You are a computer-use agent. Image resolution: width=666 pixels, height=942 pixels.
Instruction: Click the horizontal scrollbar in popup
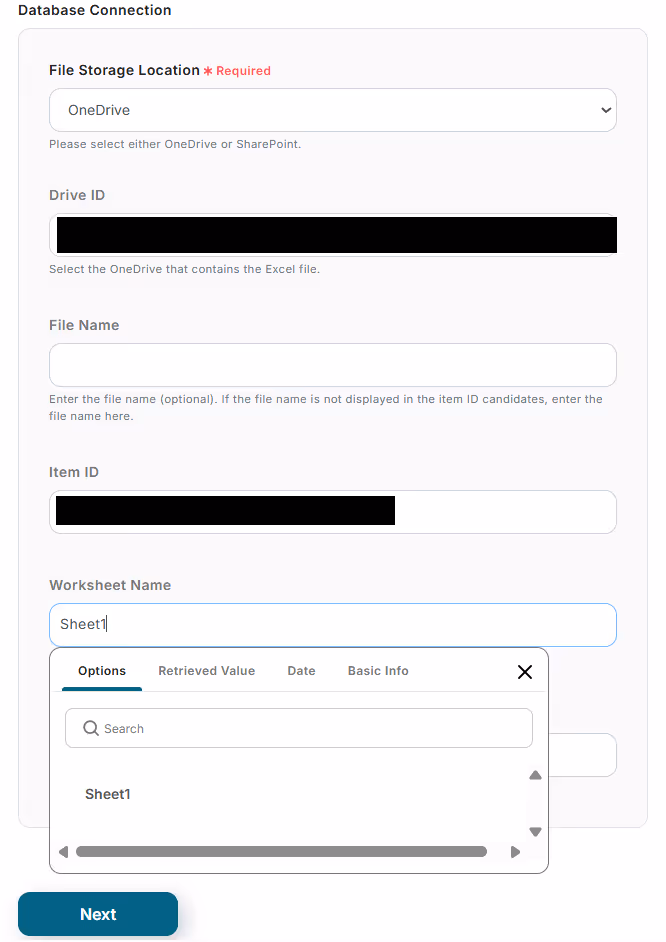[281, 852]
